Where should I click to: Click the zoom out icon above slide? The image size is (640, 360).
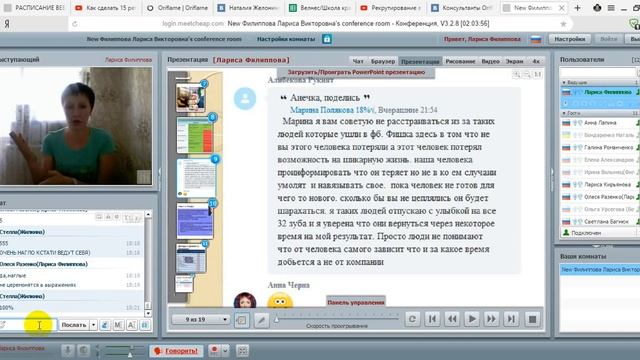(x=527, y=74)
